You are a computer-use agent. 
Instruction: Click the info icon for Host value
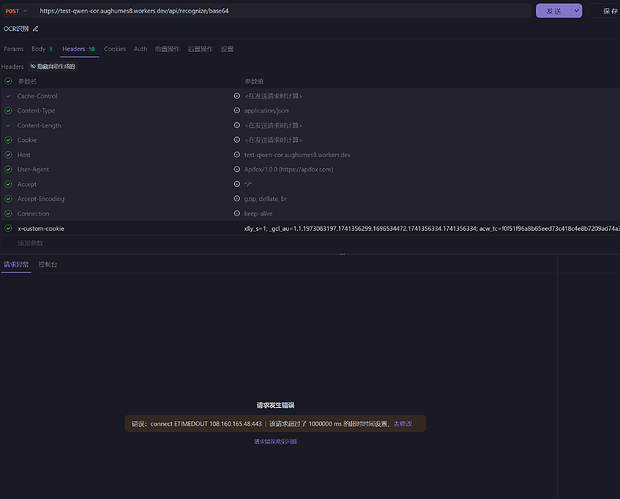[237, 155]
